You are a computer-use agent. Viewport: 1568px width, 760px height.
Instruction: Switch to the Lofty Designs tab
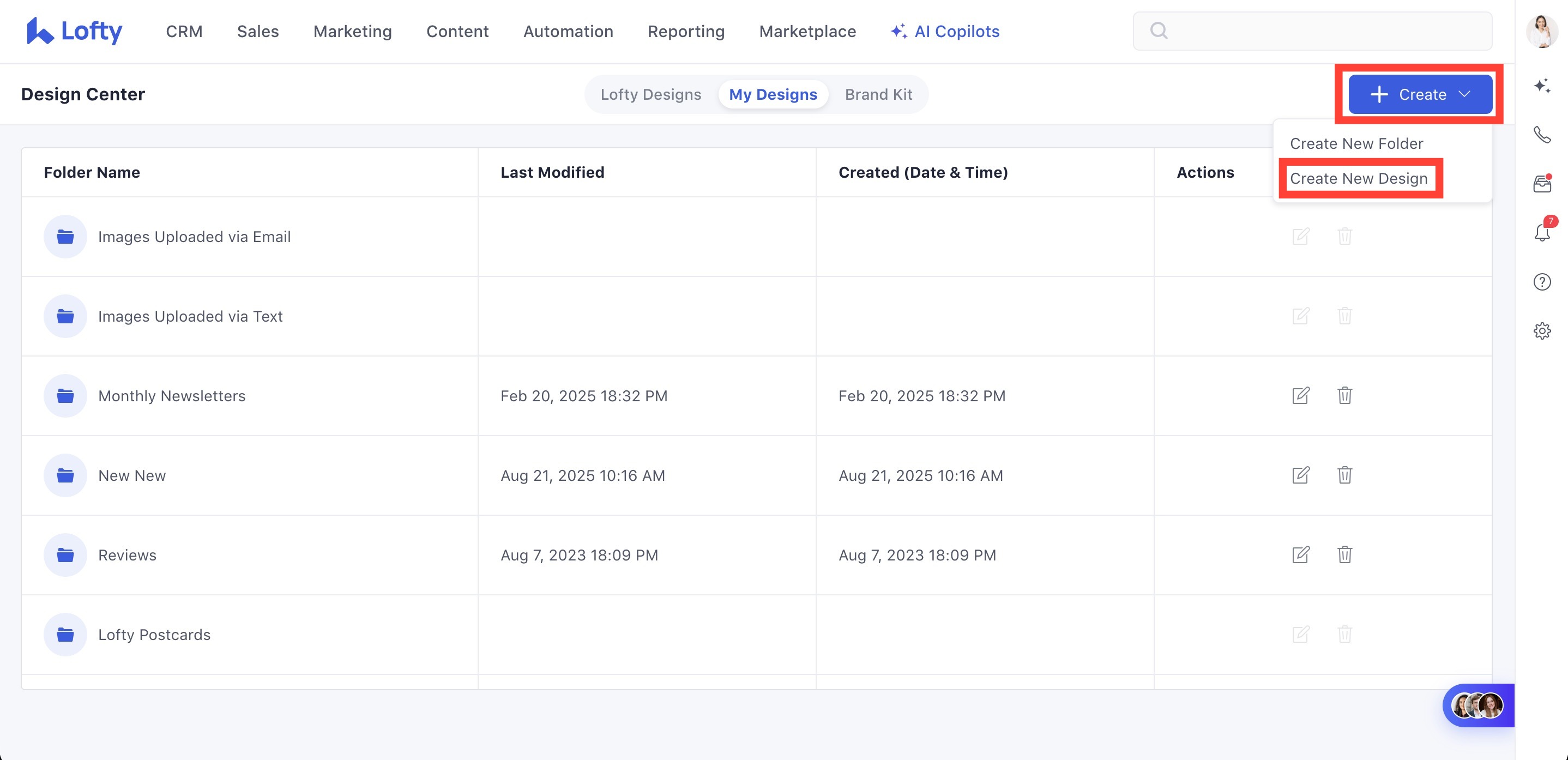650,94
